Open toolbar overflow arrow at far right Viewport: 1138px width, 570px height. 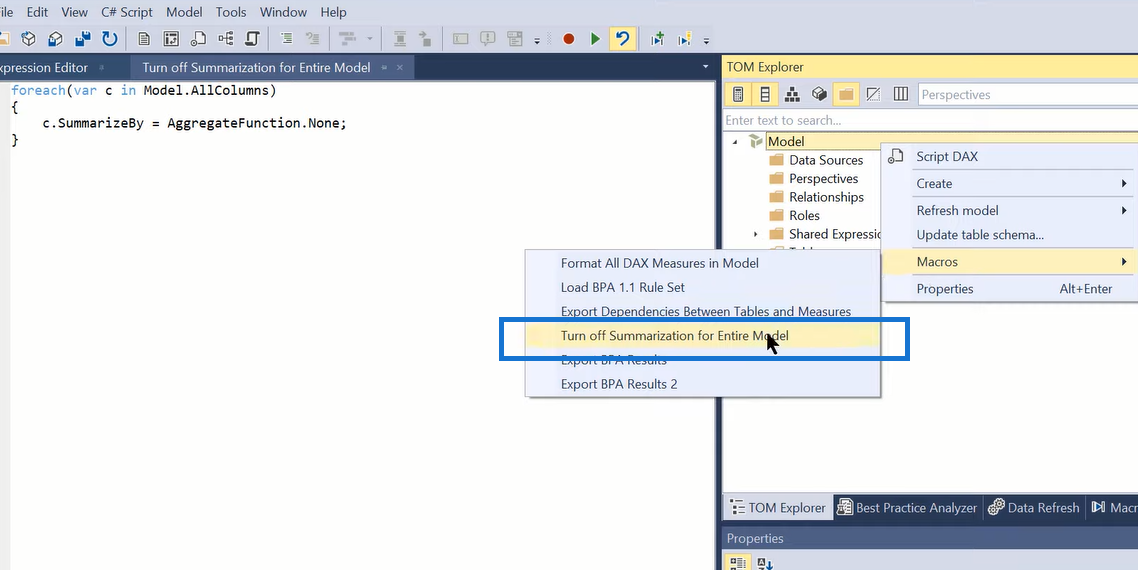(706, 41)
